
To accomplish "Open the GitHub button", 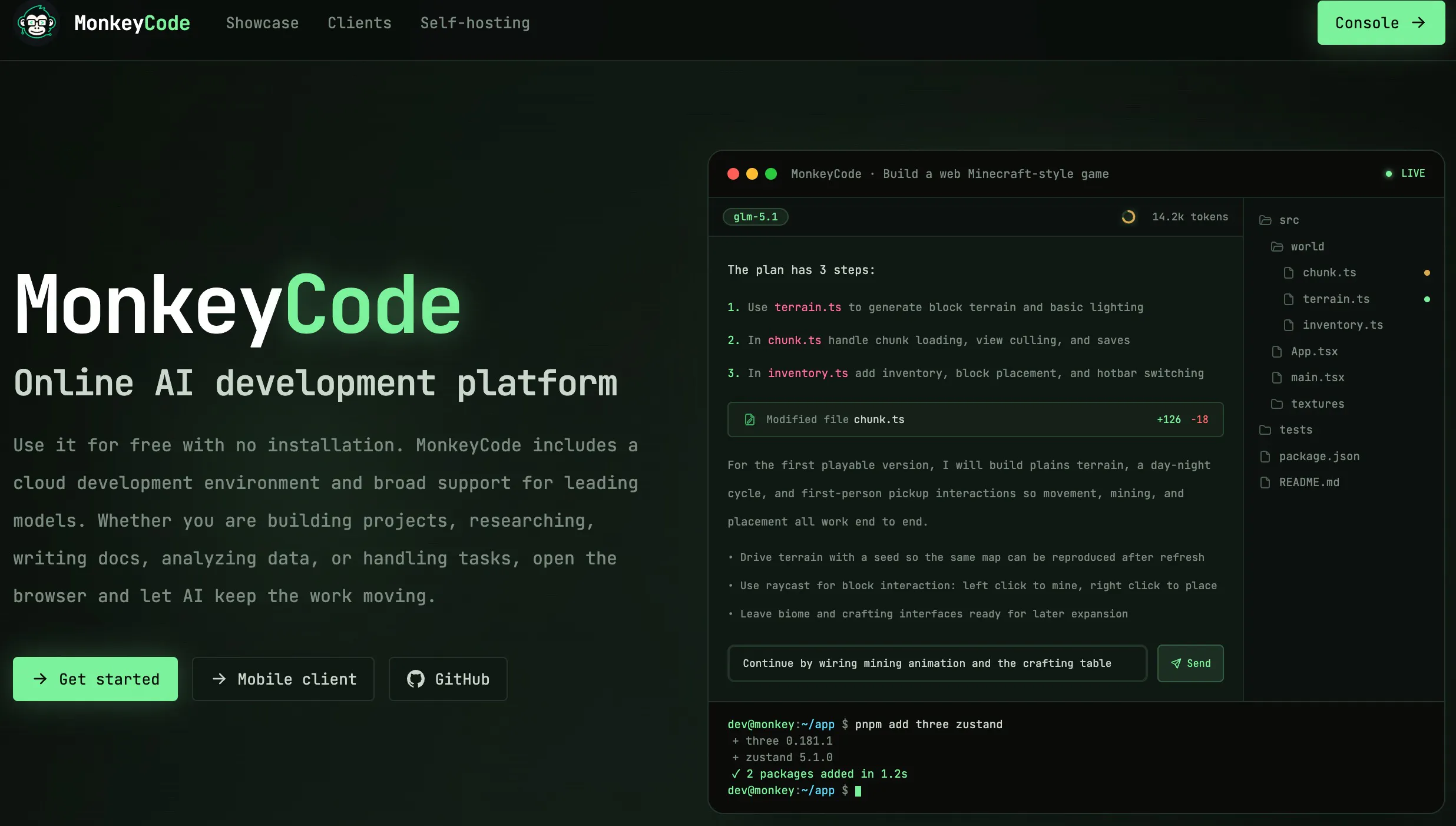I will (448, 679).
